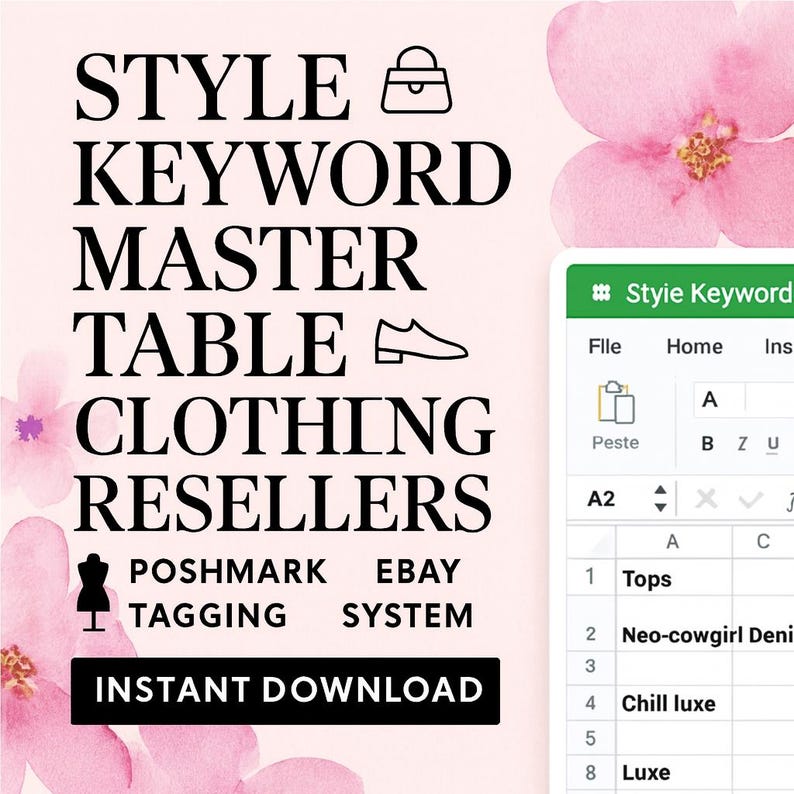Click the SYSTEM text
The width and height of the screenshot is (794, 794).
(x=408, y=615)
